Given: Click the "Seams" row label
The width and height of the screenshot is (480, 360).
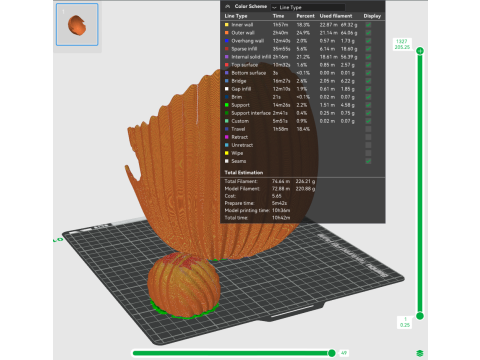Looking at the screenshot, I should tap(239, 161).
